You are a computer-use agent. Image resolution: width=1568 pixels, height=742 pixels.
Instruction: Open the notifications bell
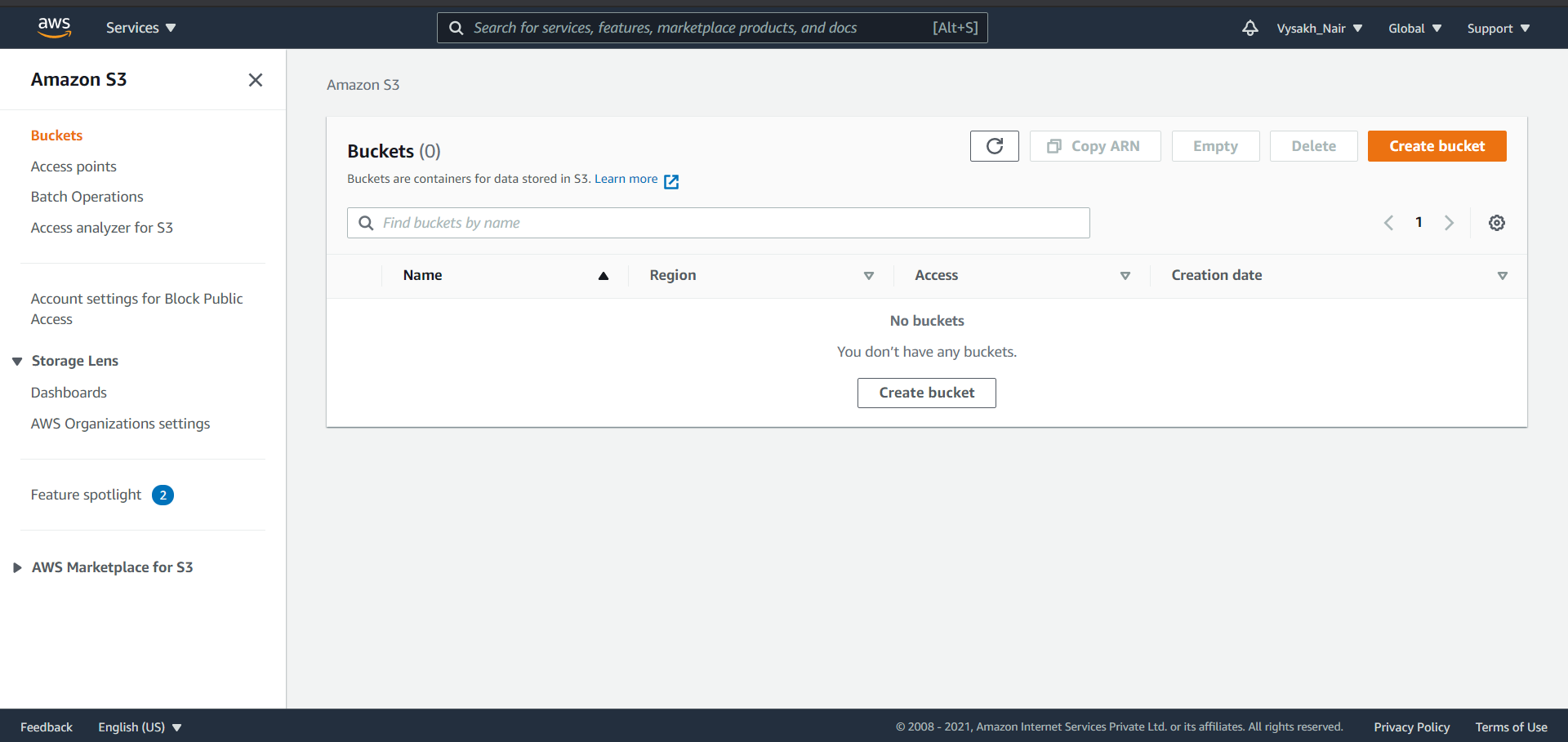click(1249, 28)
